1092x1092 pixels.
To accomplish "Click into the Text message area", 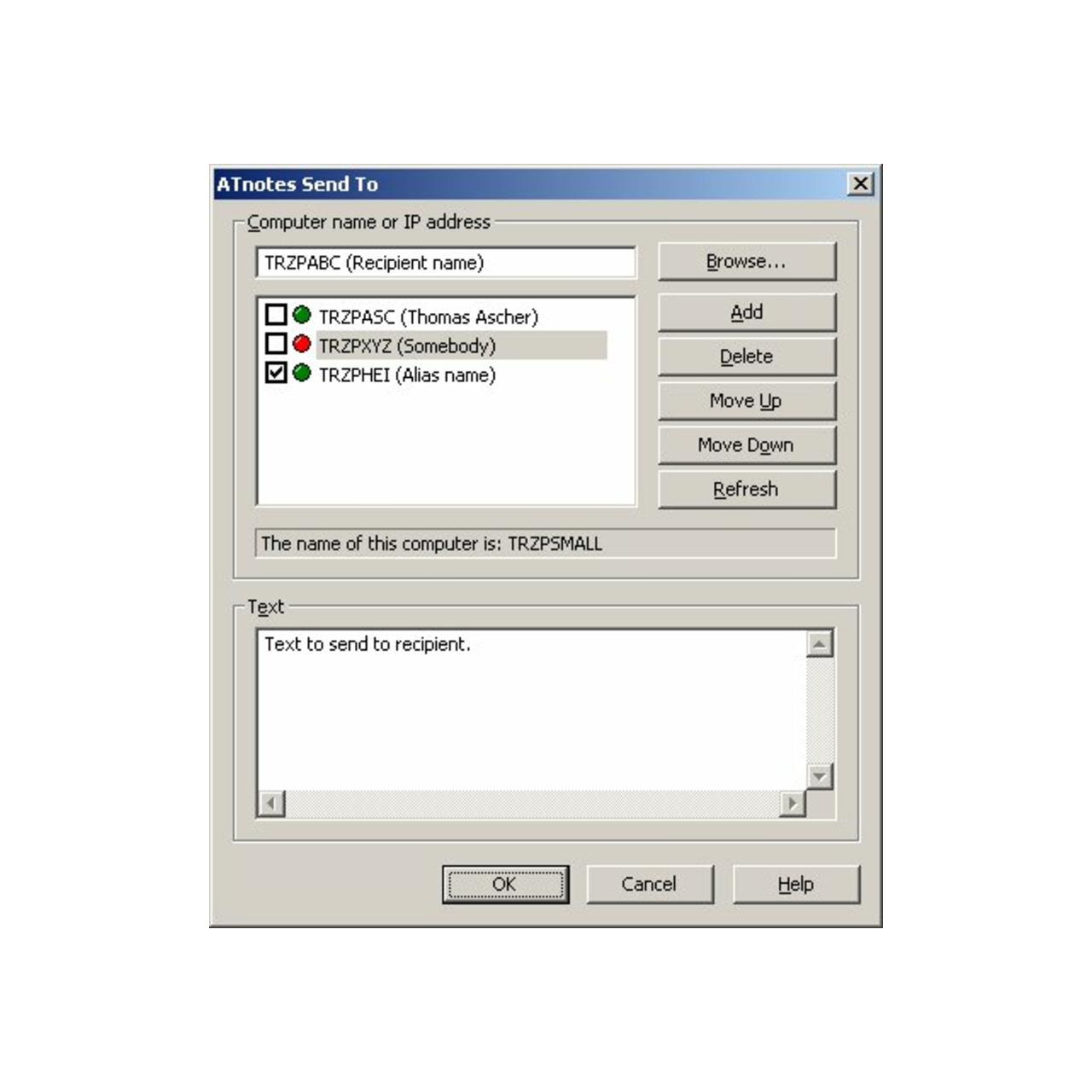I will [531, 710].
